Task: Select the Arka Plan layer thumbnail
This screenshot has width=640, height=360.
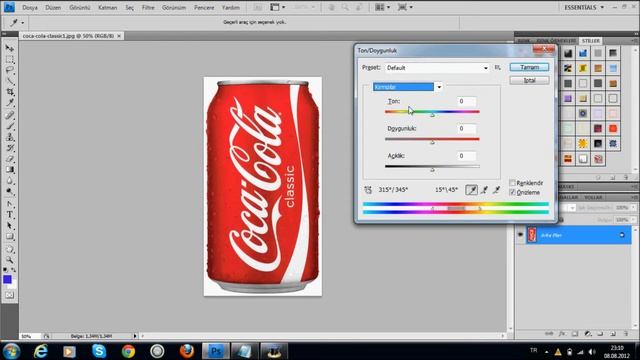Action: [x=531, y=235]
